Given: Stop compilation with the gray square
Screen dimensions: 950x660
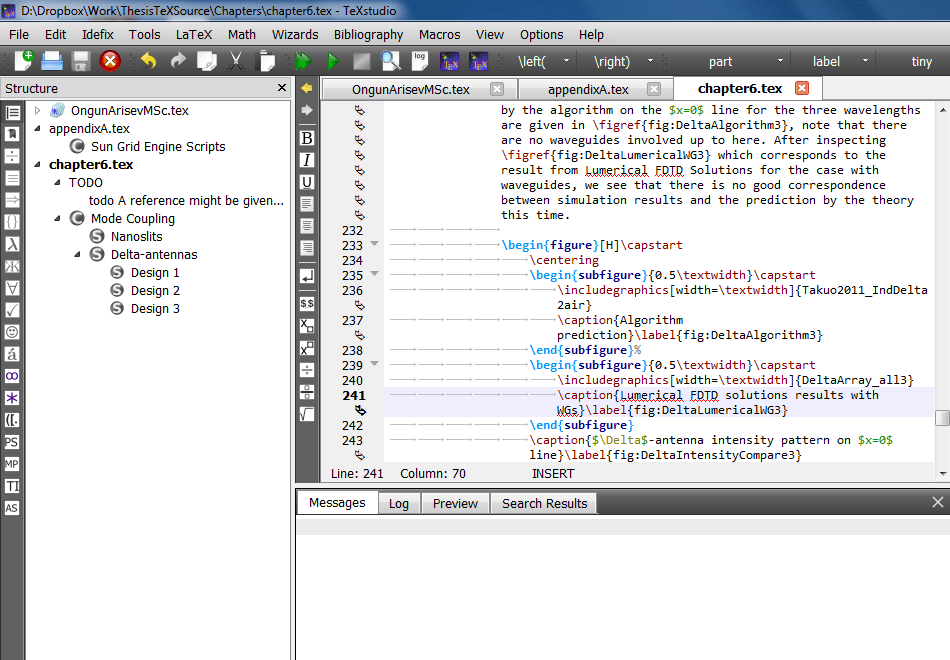Looking at the screenshot, I should 362,61.
